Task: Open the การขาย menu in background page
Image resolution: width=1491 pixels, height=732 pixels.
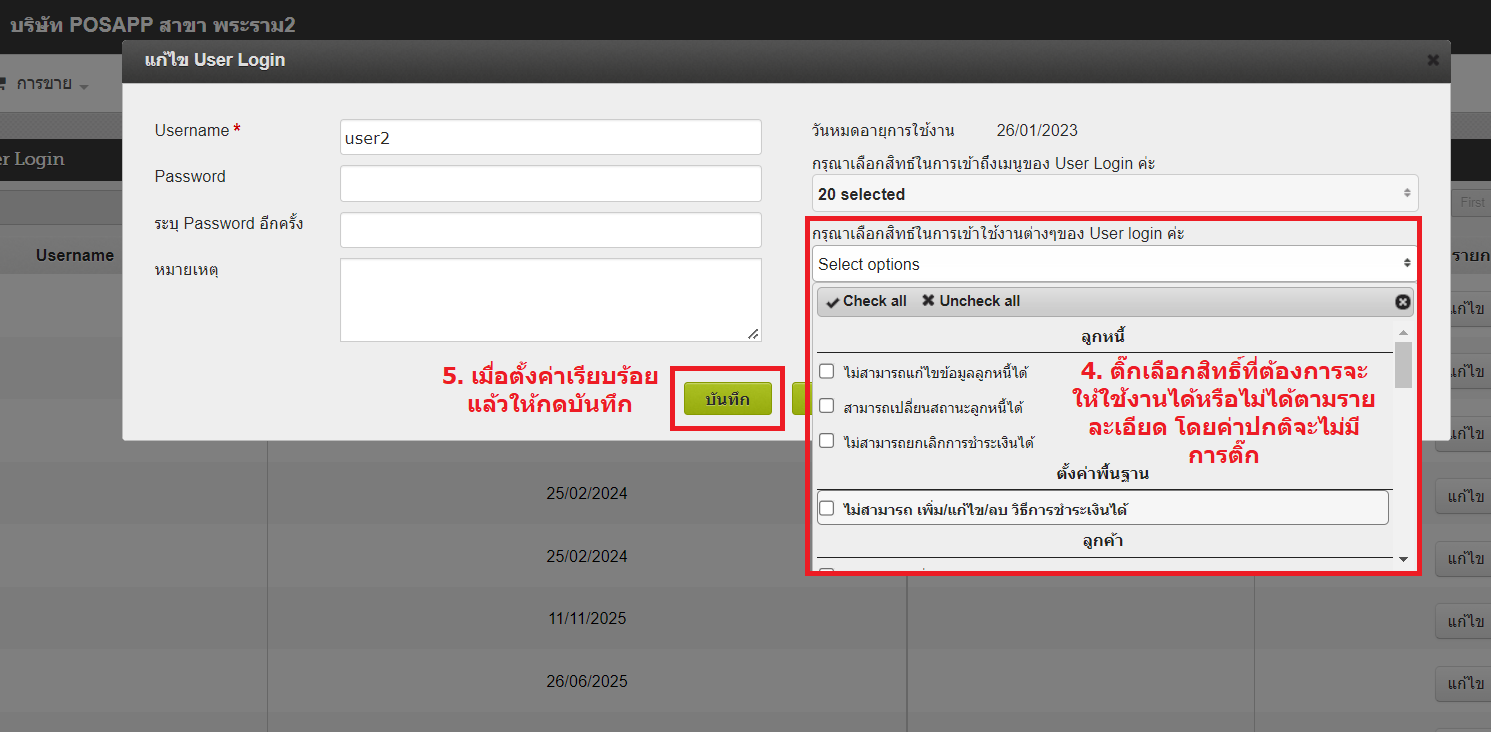Action: tap(45, 84)
